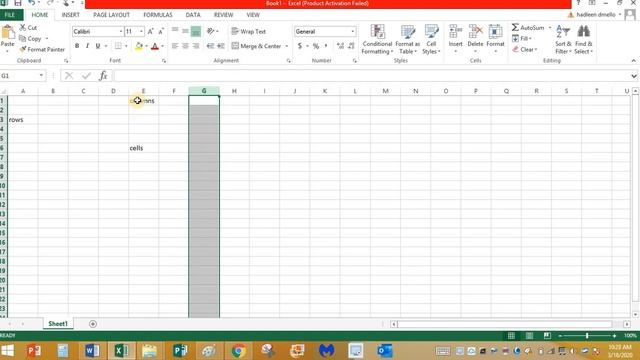The height and width of the screenshot is (360, 640).
Task: Open the Calibri font name dropdown
Action: click(x=121, y=31)
